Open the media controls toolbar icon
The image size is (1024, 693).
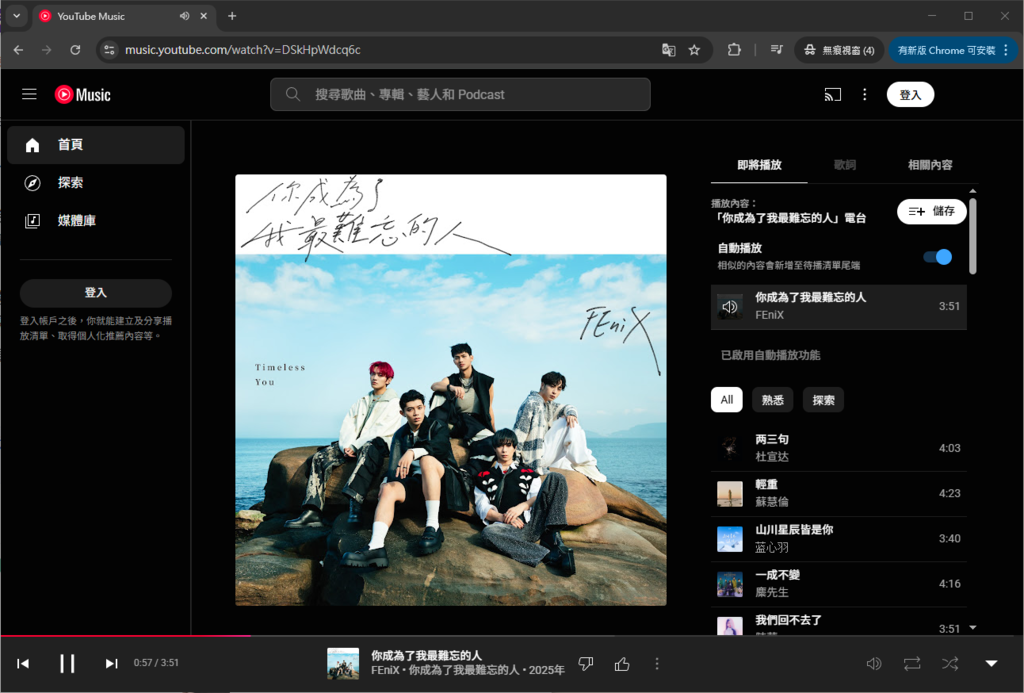776,50
